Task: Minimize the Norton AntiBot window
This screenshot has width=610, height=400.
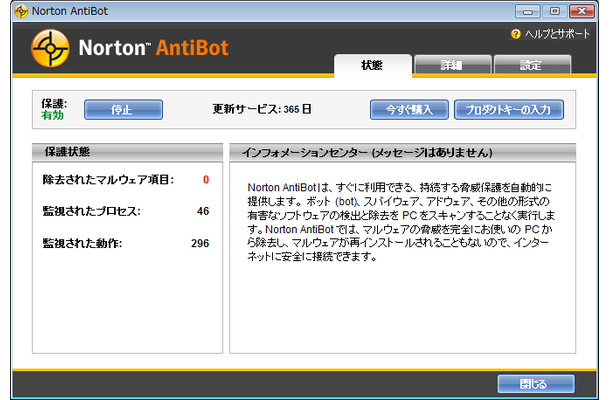Action: pos(528,11)
